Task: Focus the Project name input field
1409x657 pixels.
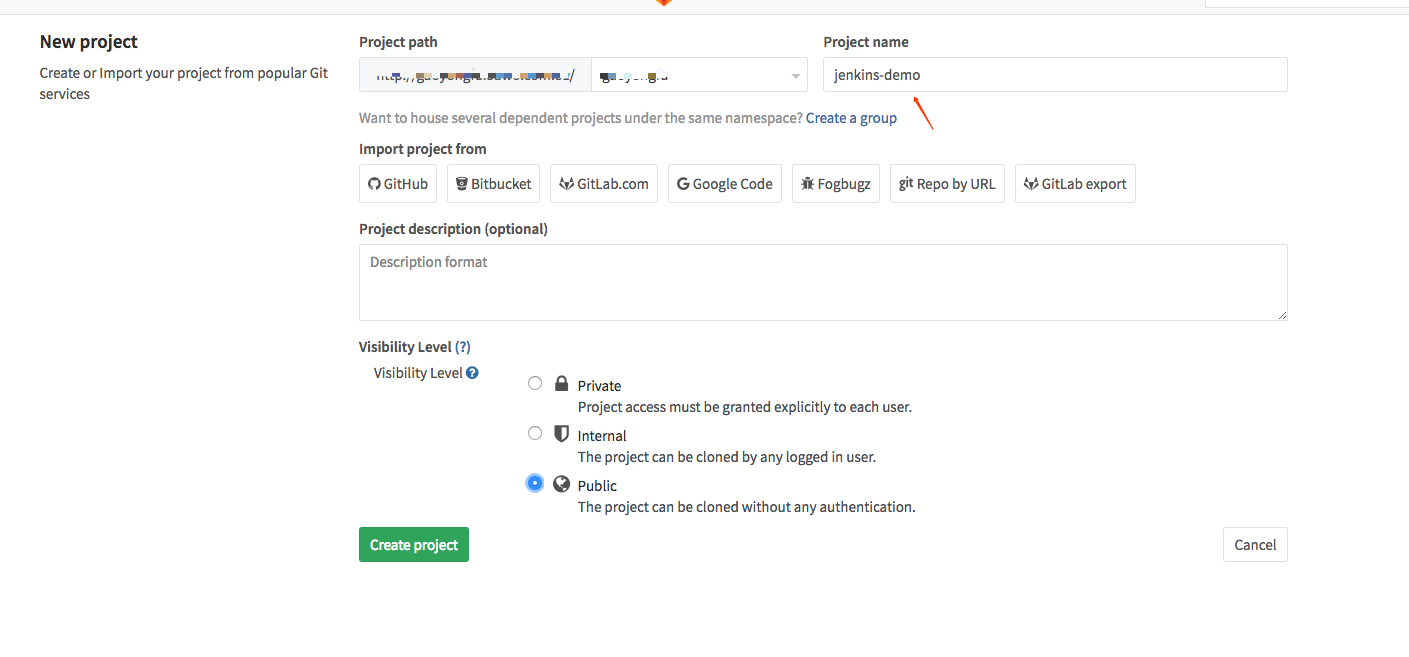Action: pyautogui.click(x=1055, y=75)
